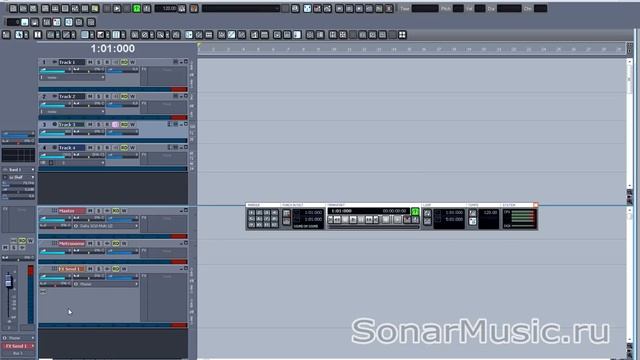Click the Open file icon in top toolbar
640x360 pixels.
(23, 8)
